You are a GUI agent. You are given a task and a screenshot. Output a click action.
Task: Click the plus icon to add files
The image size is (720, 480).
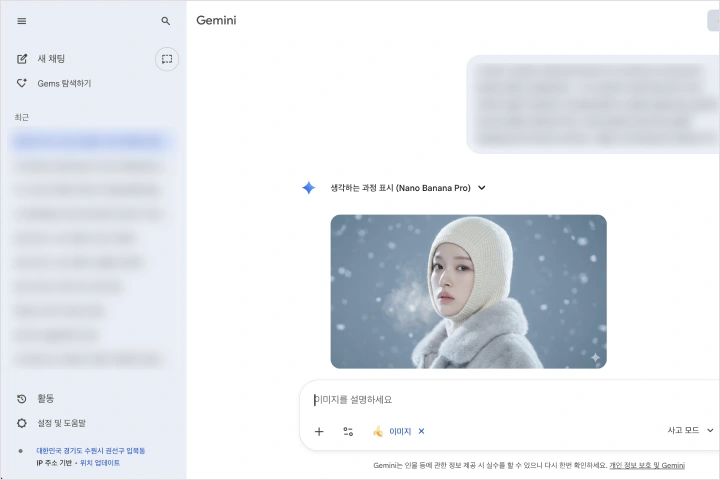point(319,431)
